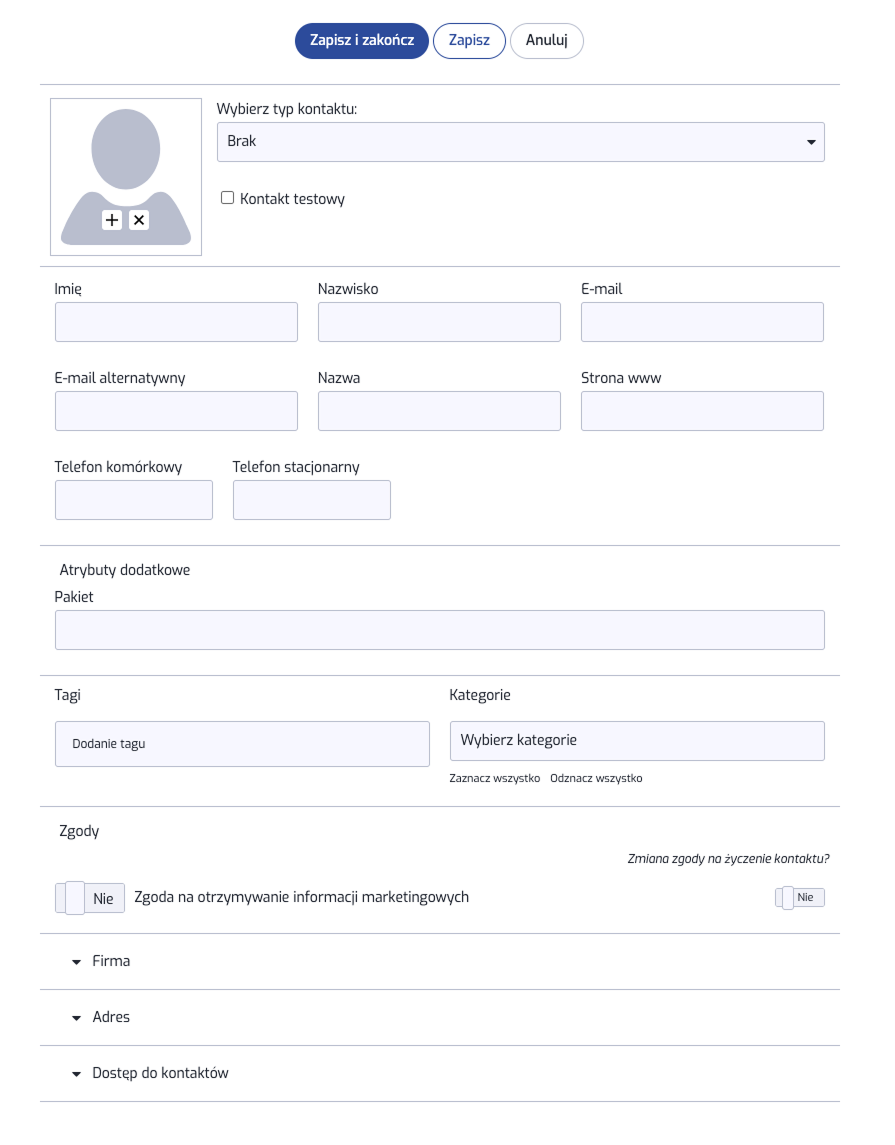
Task: Focus the Telefon komórkowy field
Action: click(x=134, y=500)
